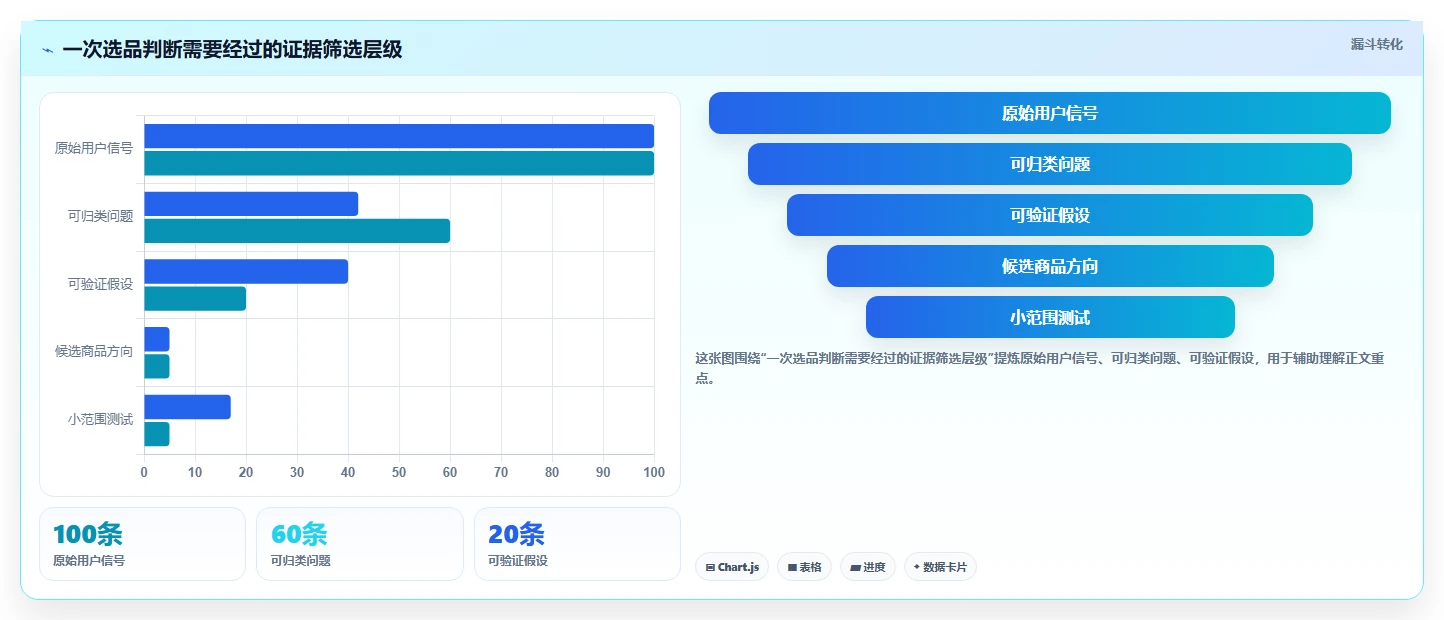Click the teal bar for 候选商品方向
The width and height of the screenshot is (1444, 620).
(x=157, y=366)
